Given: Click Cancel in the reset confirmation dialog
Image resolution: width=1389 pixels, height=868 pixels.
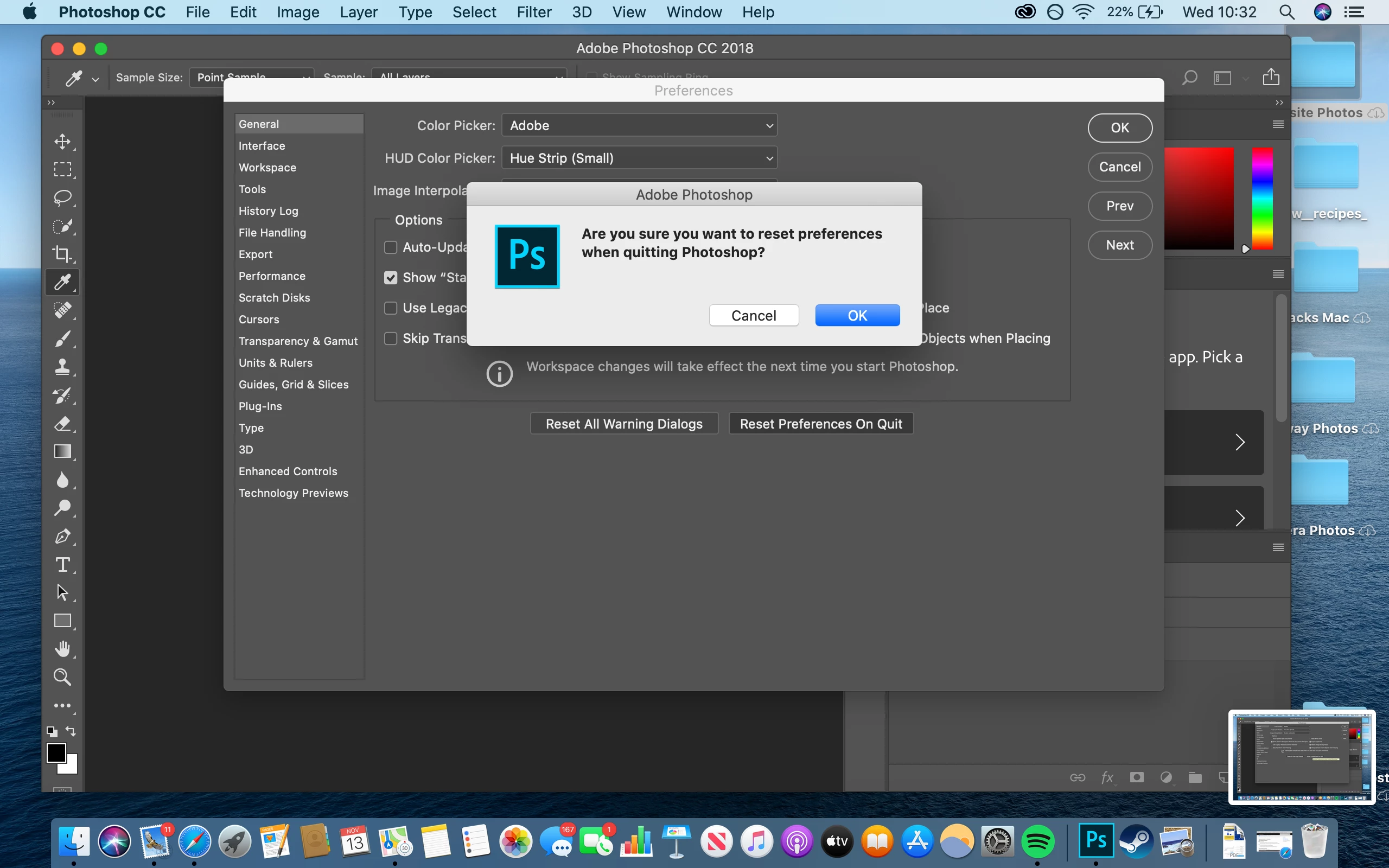Looking at the screenshot, I should coord(753,315).
